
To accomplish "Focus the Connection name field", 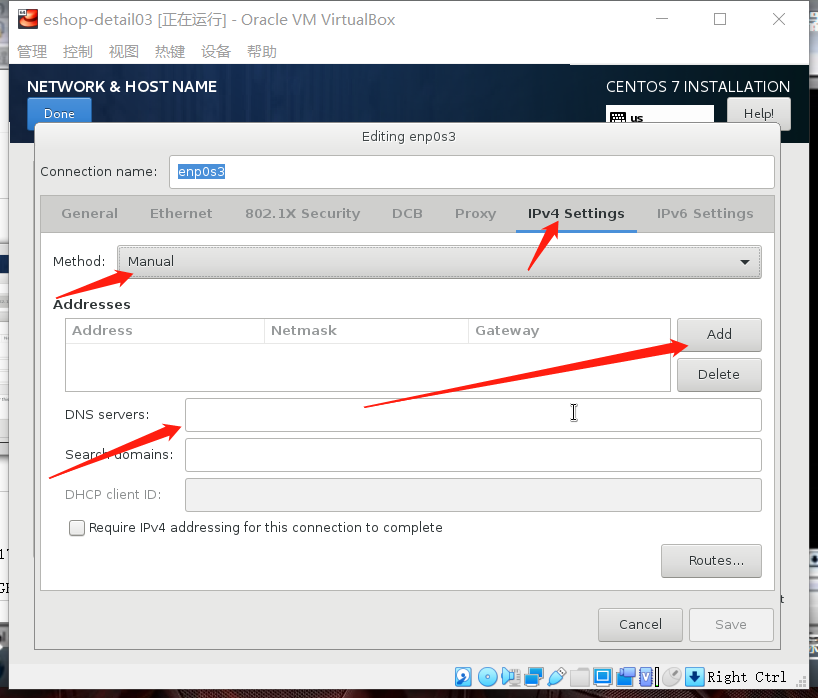I will tap(472, 172).
